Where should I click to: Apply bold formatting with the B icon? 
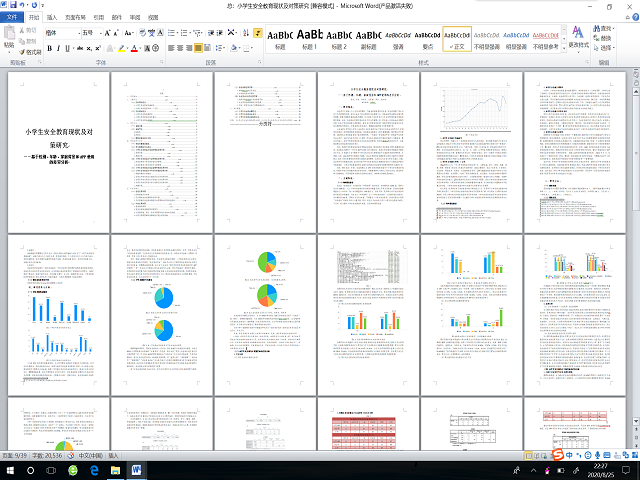tap(50, 47)
